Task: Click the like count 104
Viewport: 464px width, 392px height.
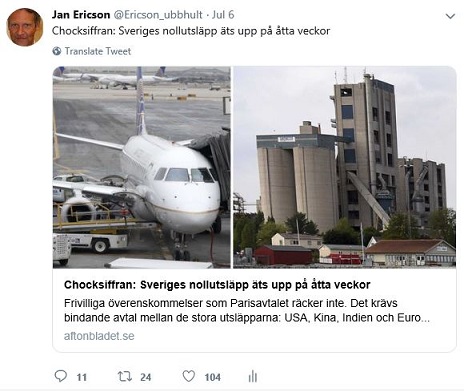Action: [212, 377]
